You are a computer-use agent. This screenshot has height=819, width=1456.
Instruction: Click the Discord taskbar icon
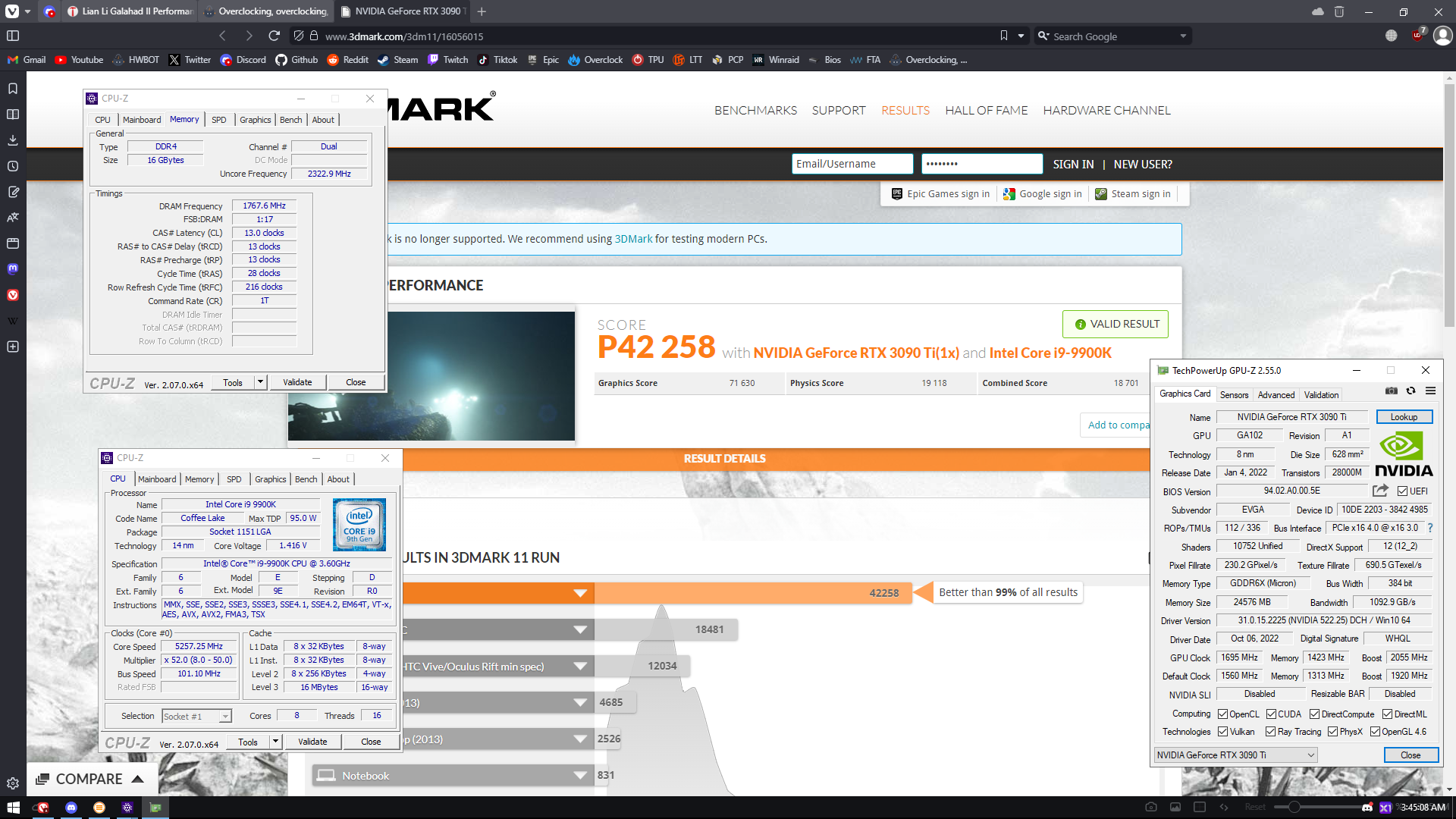[x=71, y=808]
